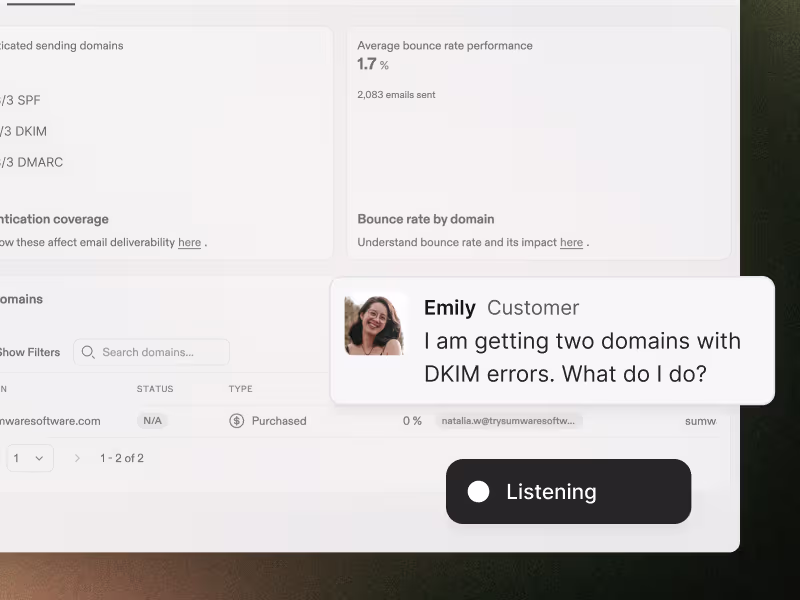Click the '/3 SPF' coverage entry
The image size is (800, 600).
(x=20, y=100)
